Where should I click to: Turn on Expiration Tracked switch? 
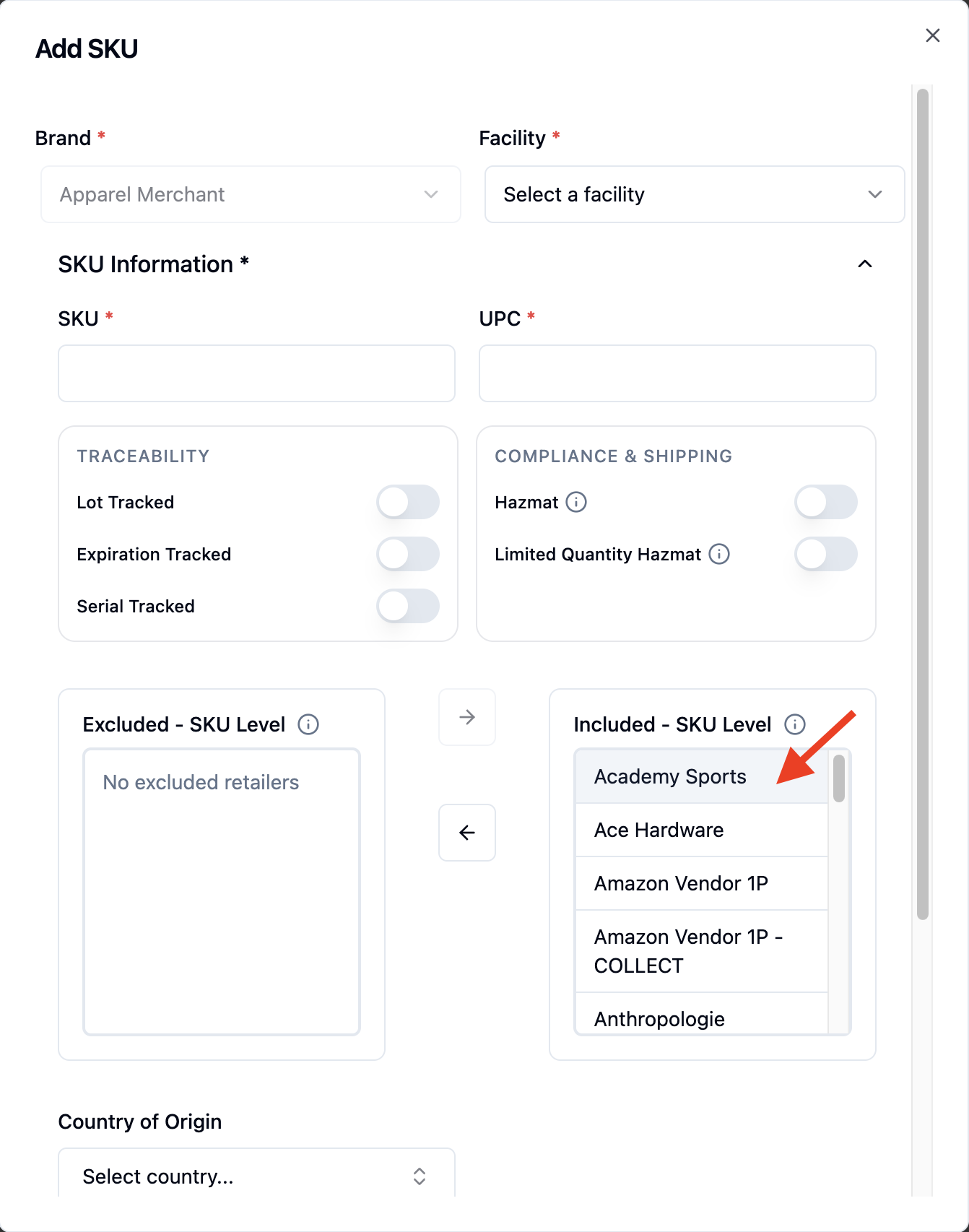[408, 554]
